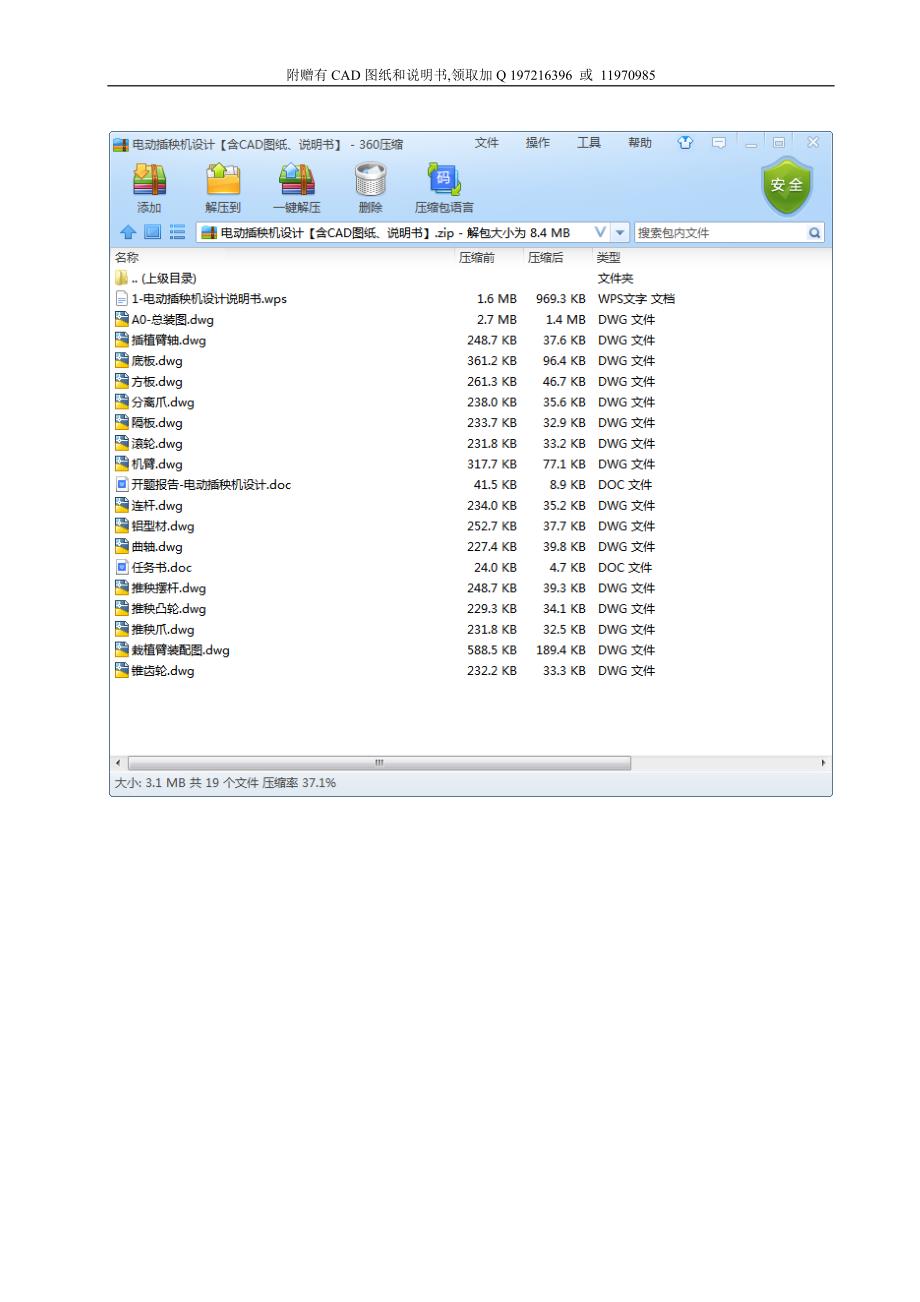Click the status bar file count text
This screenshot has height=1302, width=920.
[x=223, y=783]
